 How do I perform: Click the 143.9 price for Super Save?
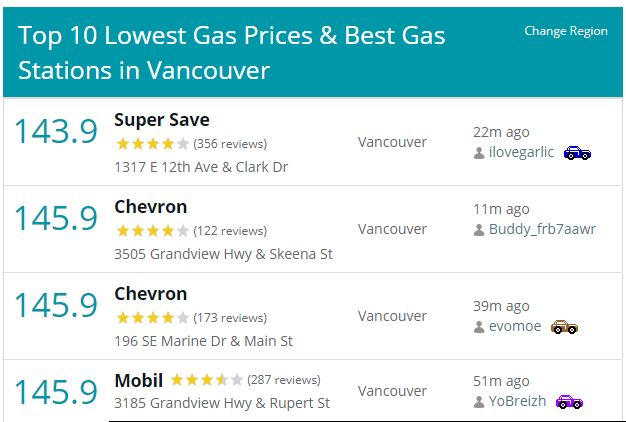[x=56, y=132]
